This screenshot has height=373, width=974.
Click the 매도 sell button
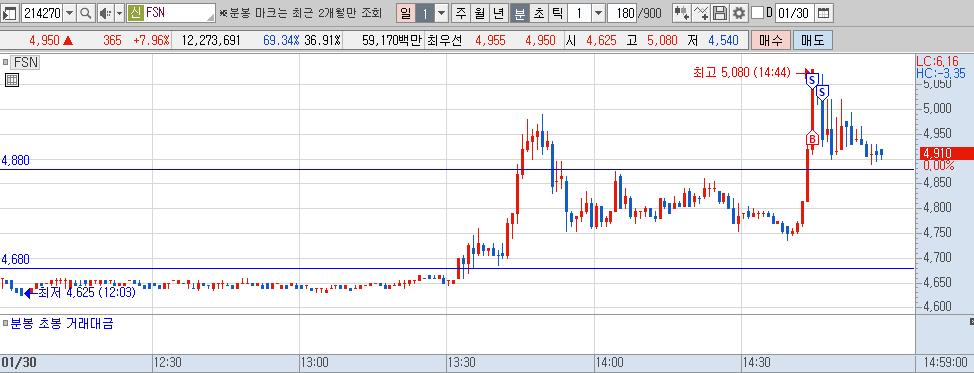(x=812, y=41)
